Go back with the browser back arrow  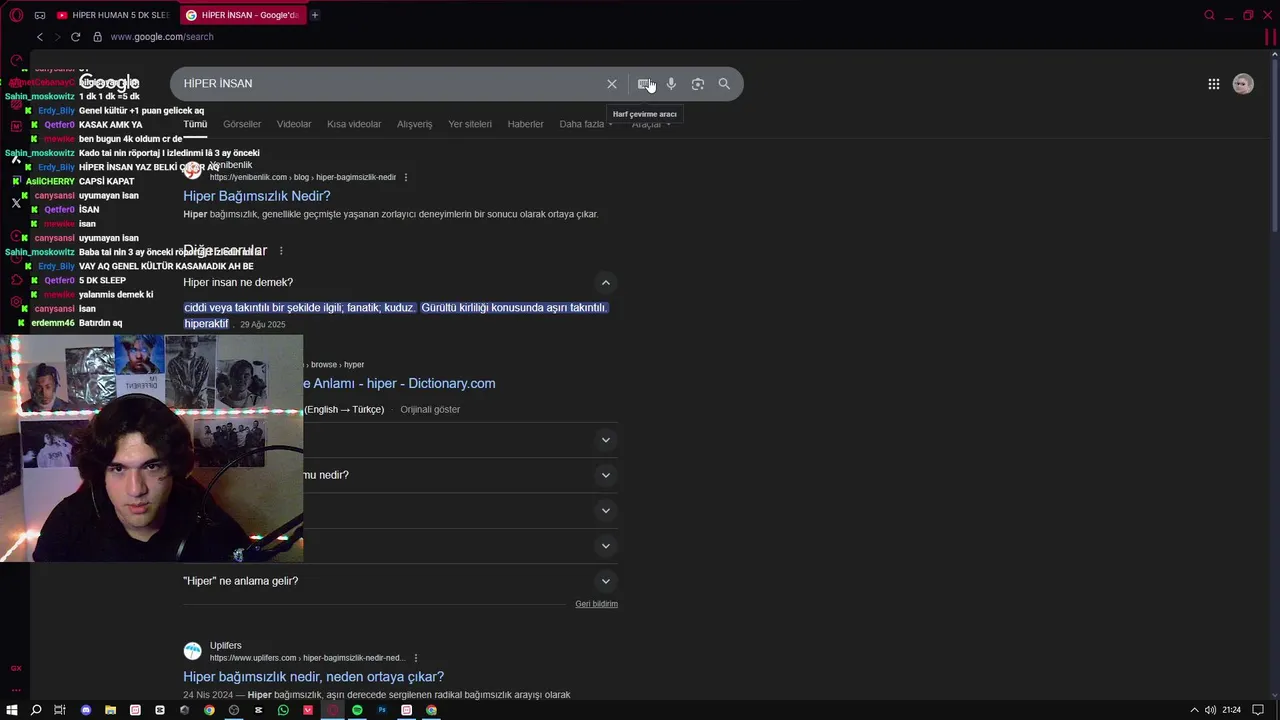pyautogui.click(x=39, y=37)
